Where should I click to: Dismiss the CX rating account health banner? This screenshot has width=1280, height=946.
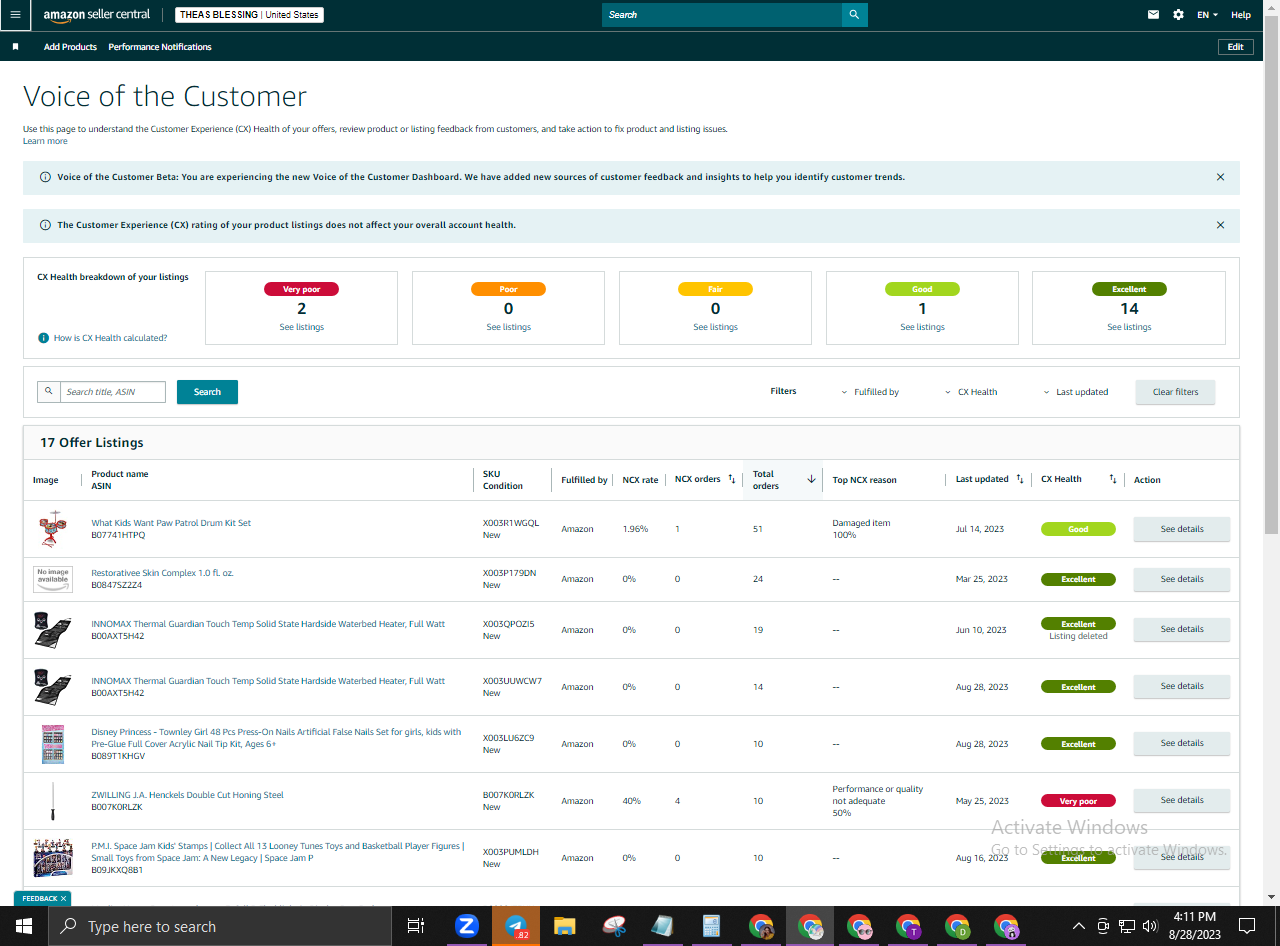(x=1220, y=225)
